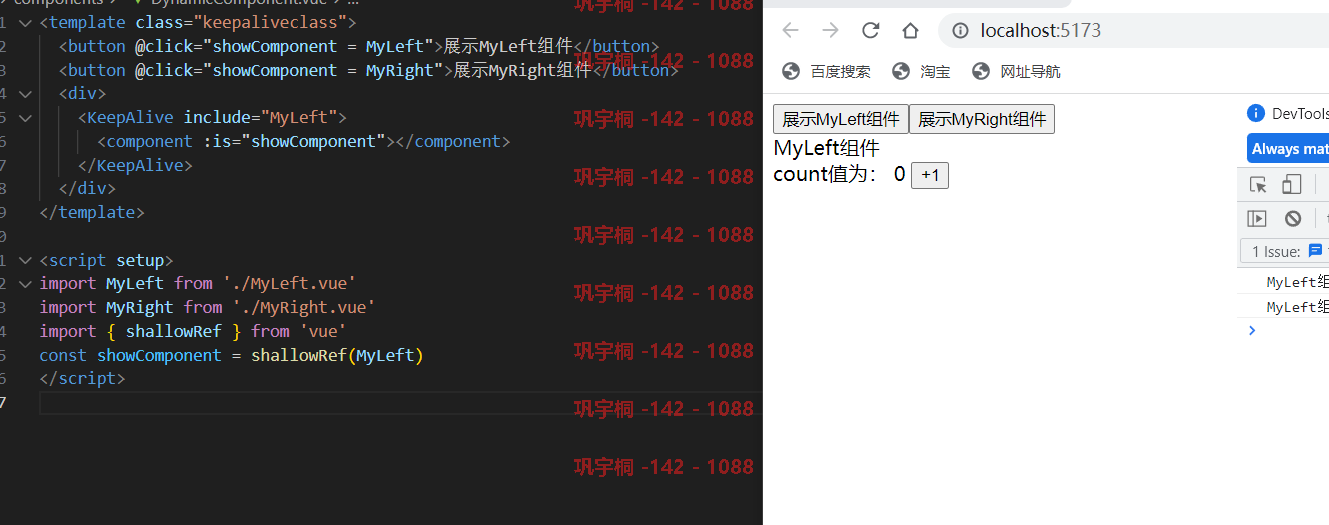This screenshot has height=525, width=1329.
Task: Clear the DevTools console
Action: click(1293, 218)
